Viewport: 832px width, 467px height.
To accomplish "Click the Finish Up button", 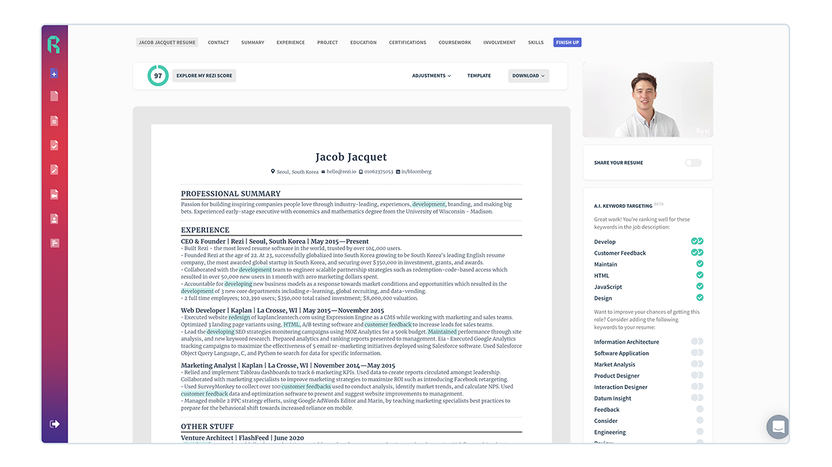I will coord(567,42).
